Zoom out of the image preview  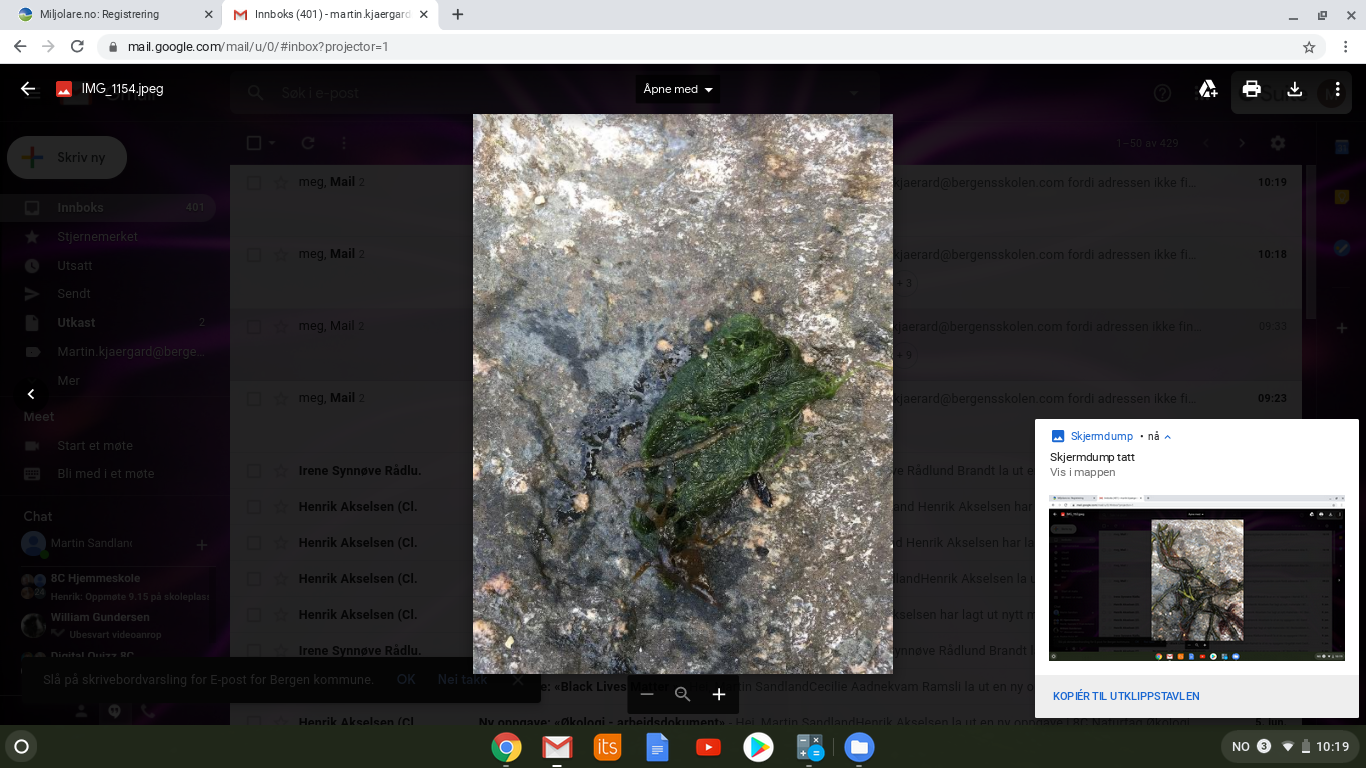click(647, 694)
